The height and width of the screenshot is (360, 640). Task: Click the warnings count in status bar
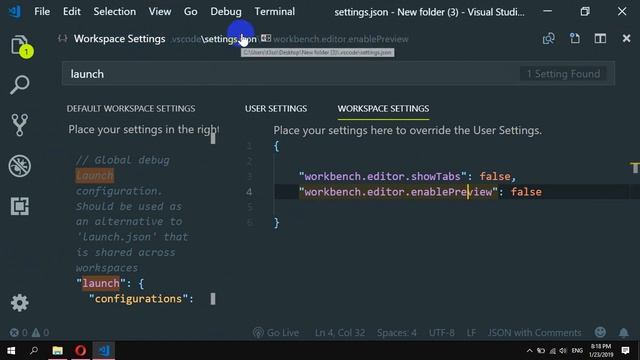click(x=40, y=333)
